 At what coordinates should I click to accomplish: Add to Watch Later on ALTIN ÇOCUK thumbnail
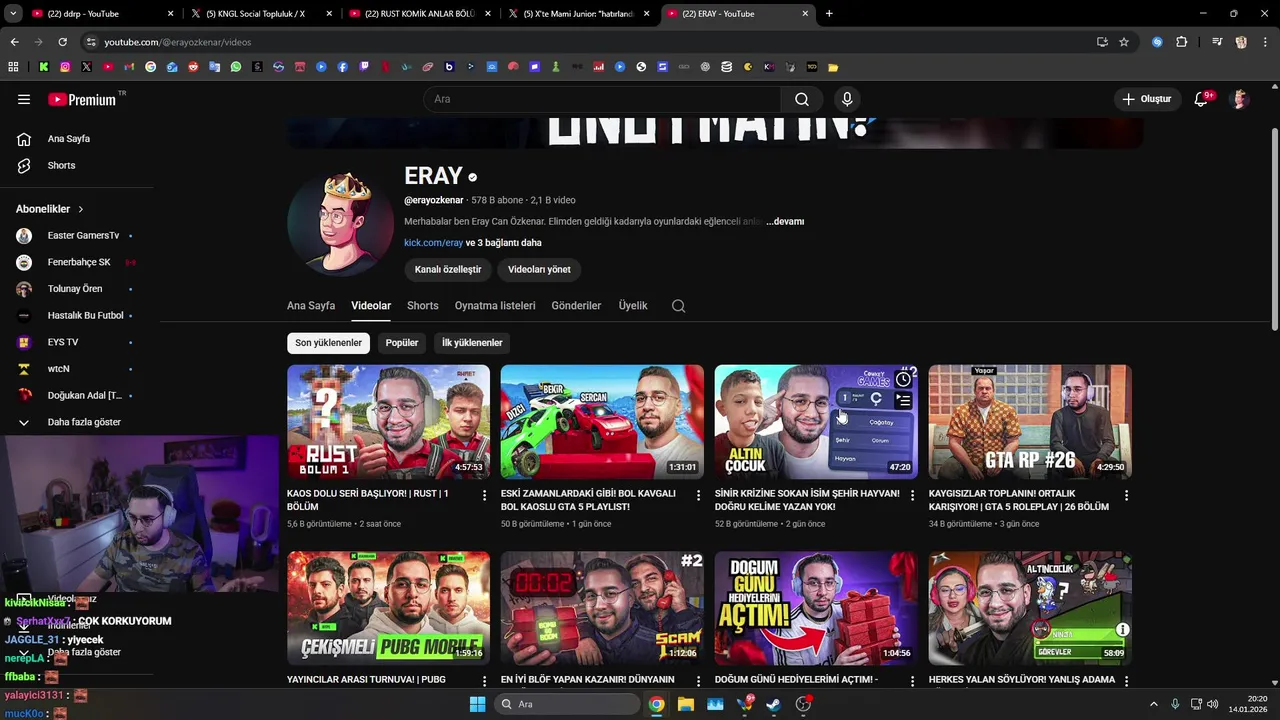[903, 379]
